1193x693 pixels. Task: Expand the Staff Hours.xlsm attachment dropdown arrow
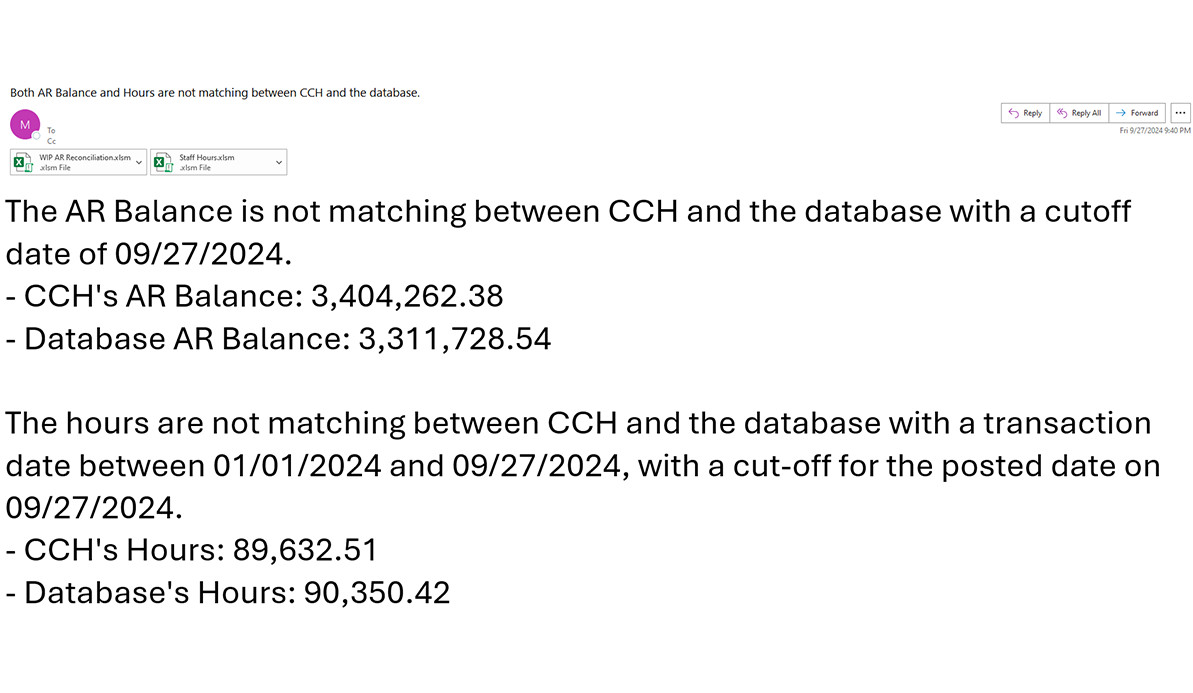(x=278, y=162)
